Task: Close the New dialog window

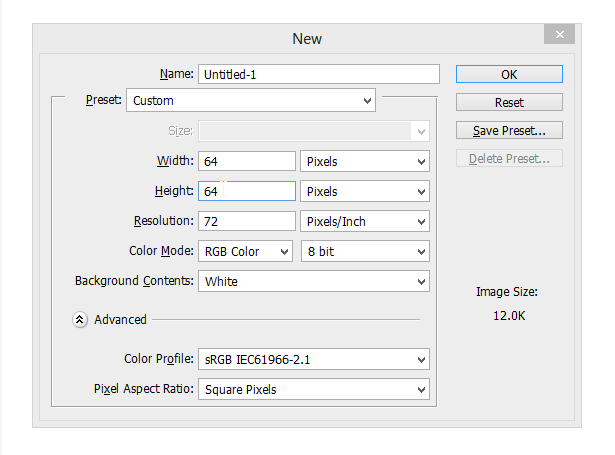Action: click(558, 35)
